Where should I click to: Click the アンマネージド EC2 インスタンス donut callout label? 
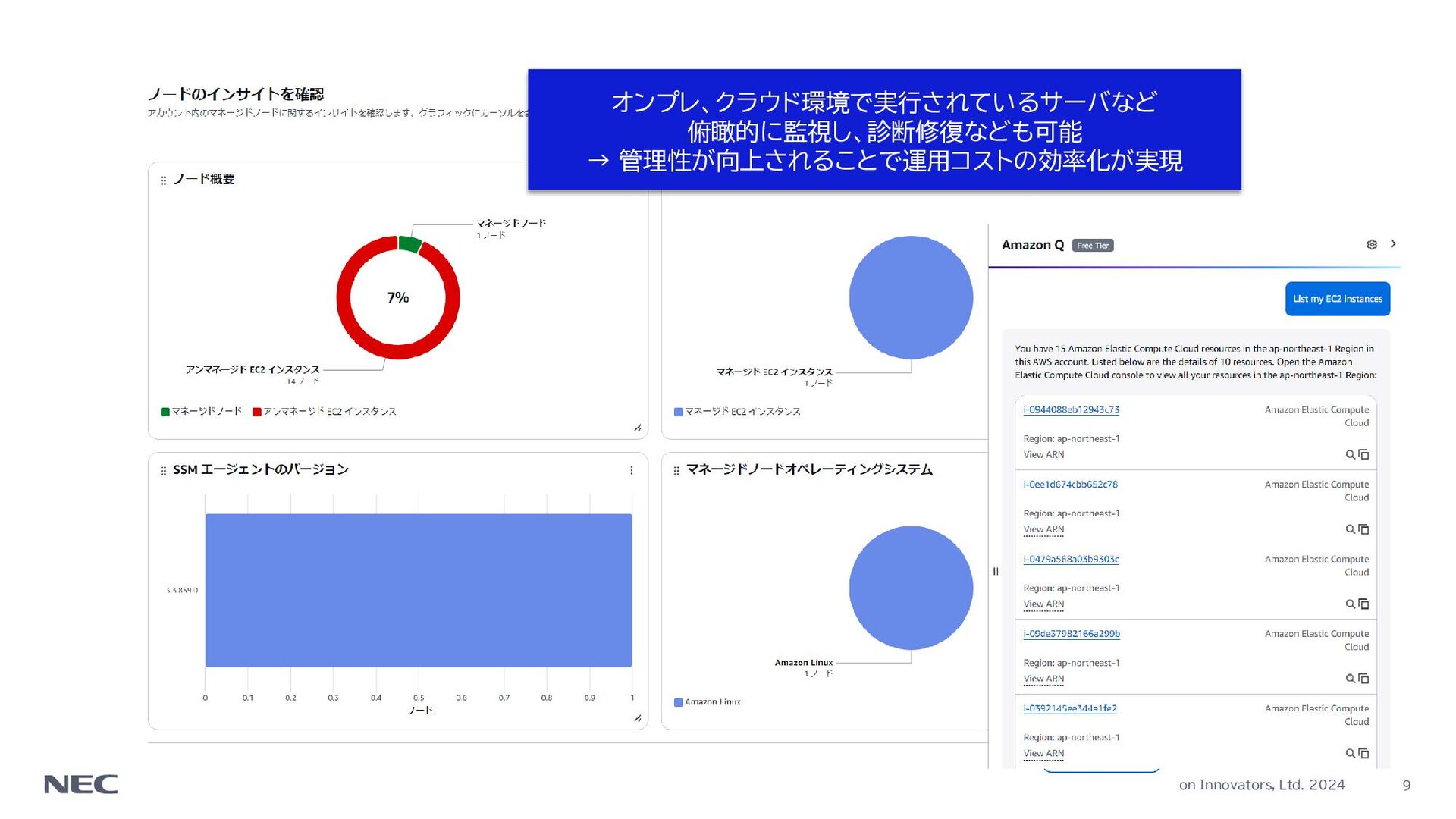tap(253, 369)
